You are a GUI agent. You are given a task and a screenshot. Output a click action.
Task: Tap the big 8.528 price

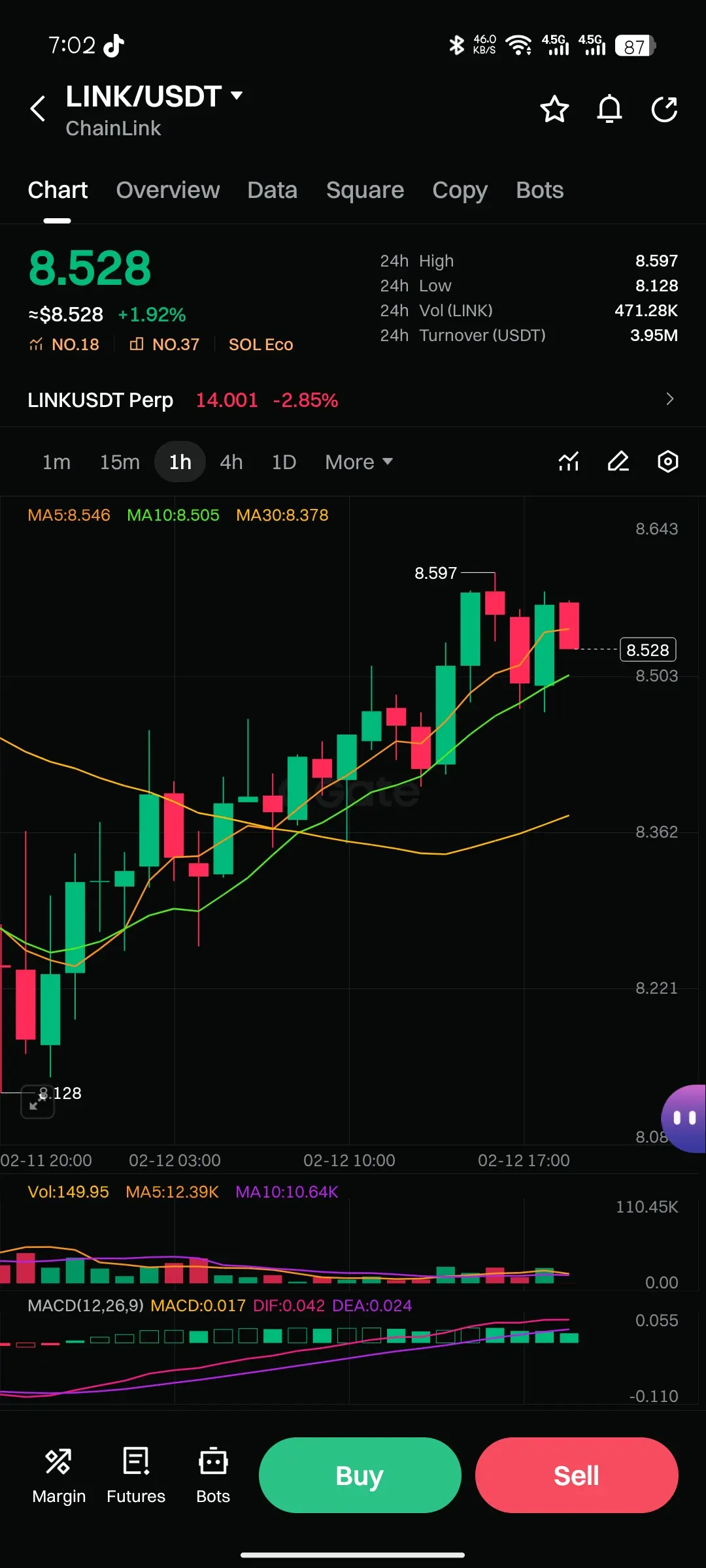pyautogui.click(x=90, y=268)
